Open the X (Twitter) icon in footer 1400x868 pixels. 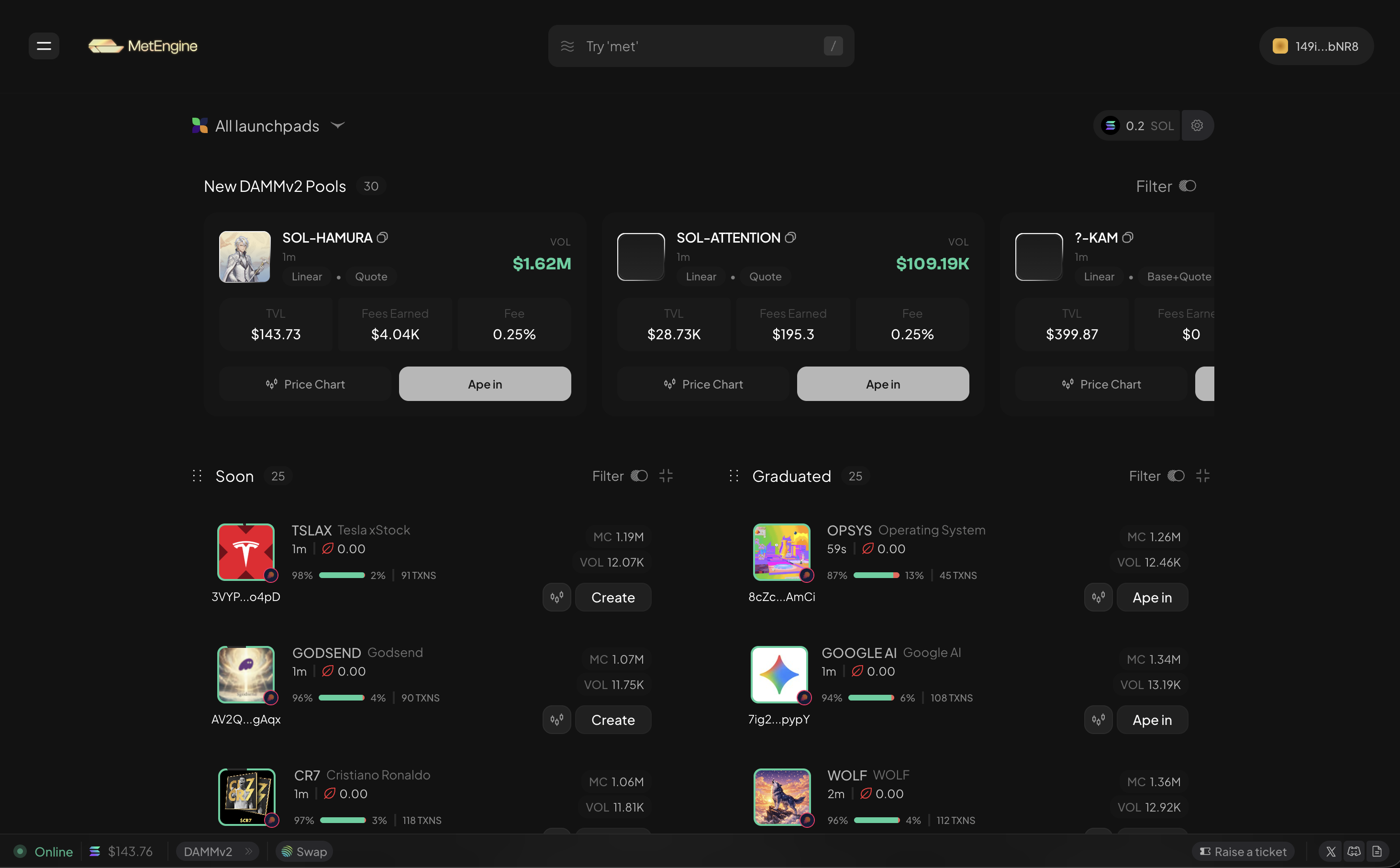click(1331, 852)
